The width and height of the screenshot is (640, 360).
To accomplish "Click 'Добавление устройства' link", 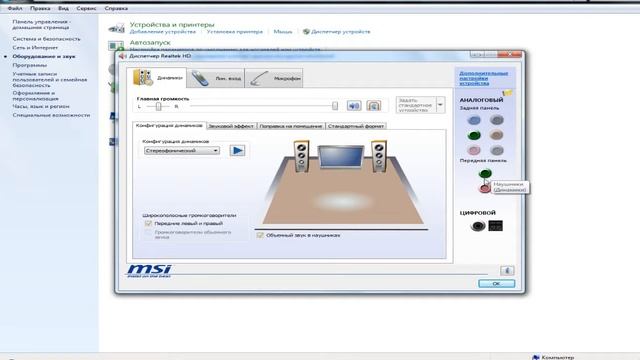I will click(162, 31).
